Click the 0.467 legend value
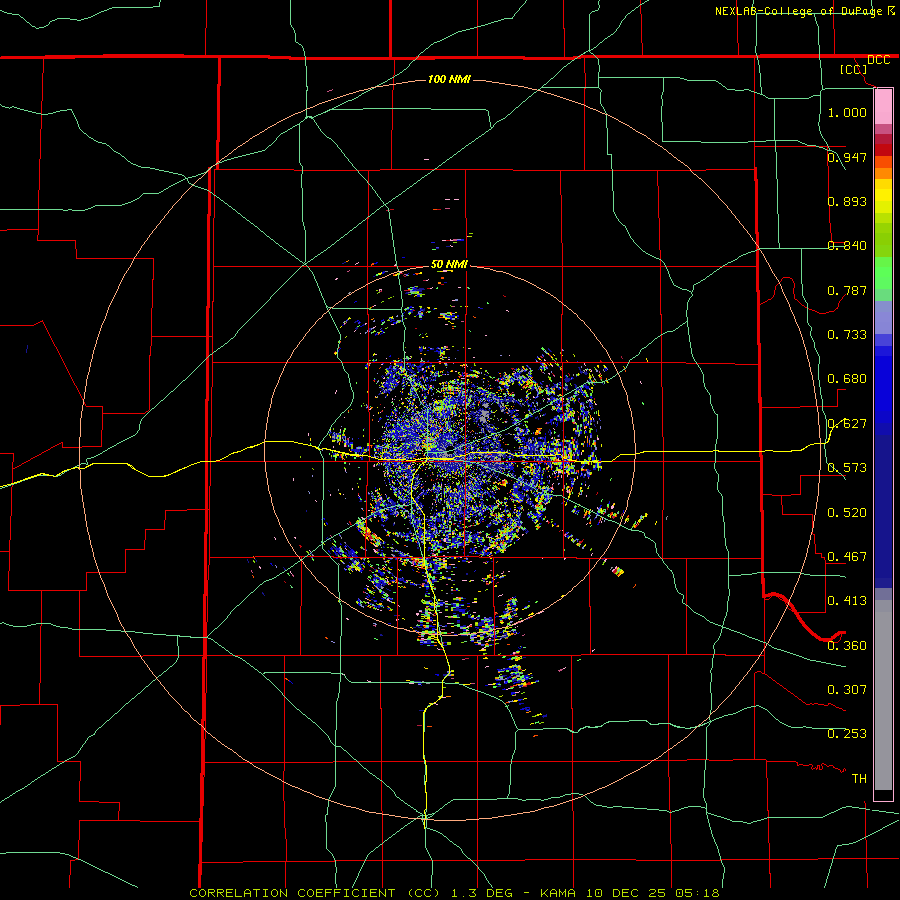Viewport: 900px width, 900px height. 847,557
